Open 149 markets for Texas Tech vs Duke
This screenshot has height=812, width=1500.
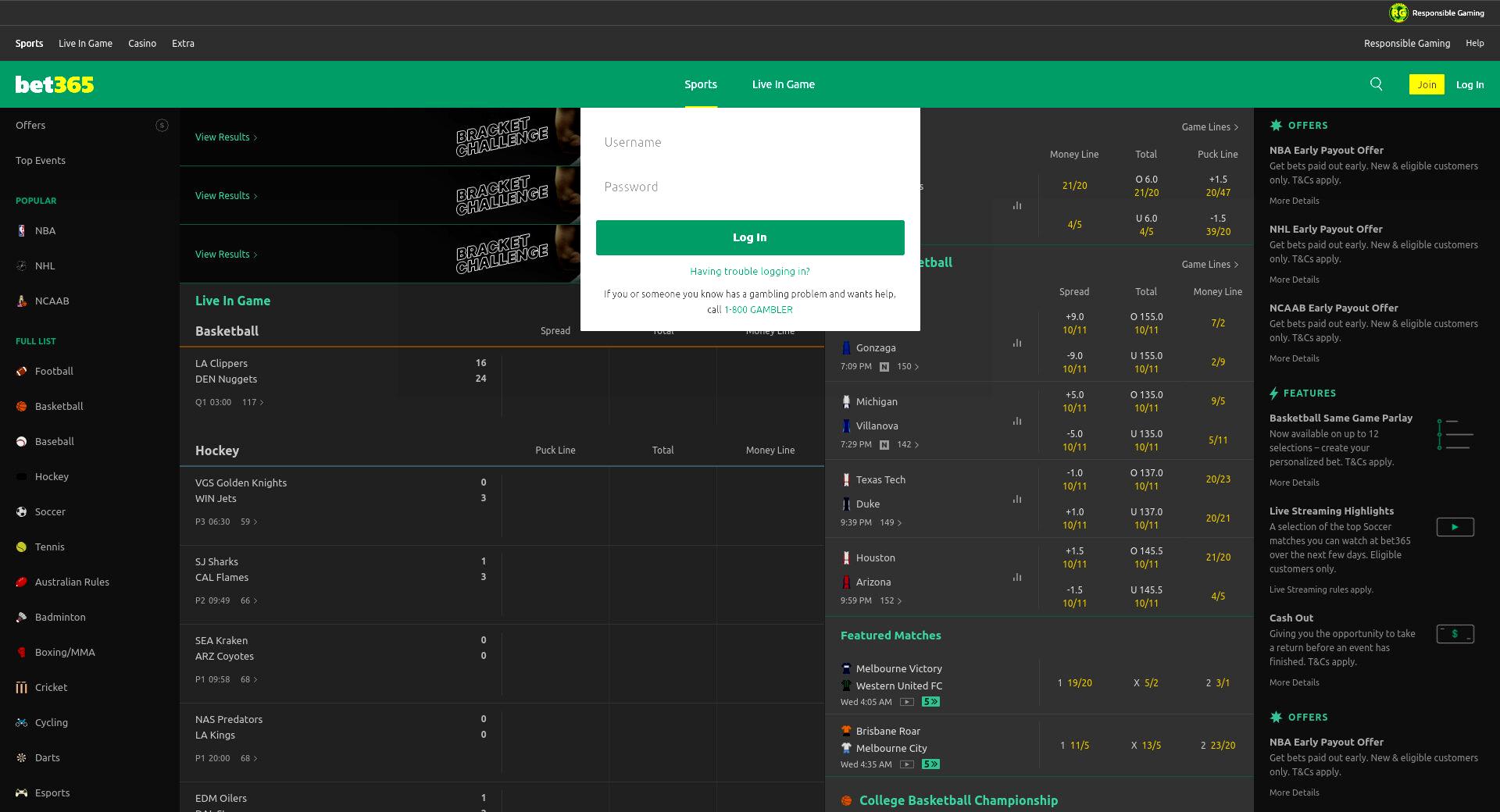pos(891,522)
